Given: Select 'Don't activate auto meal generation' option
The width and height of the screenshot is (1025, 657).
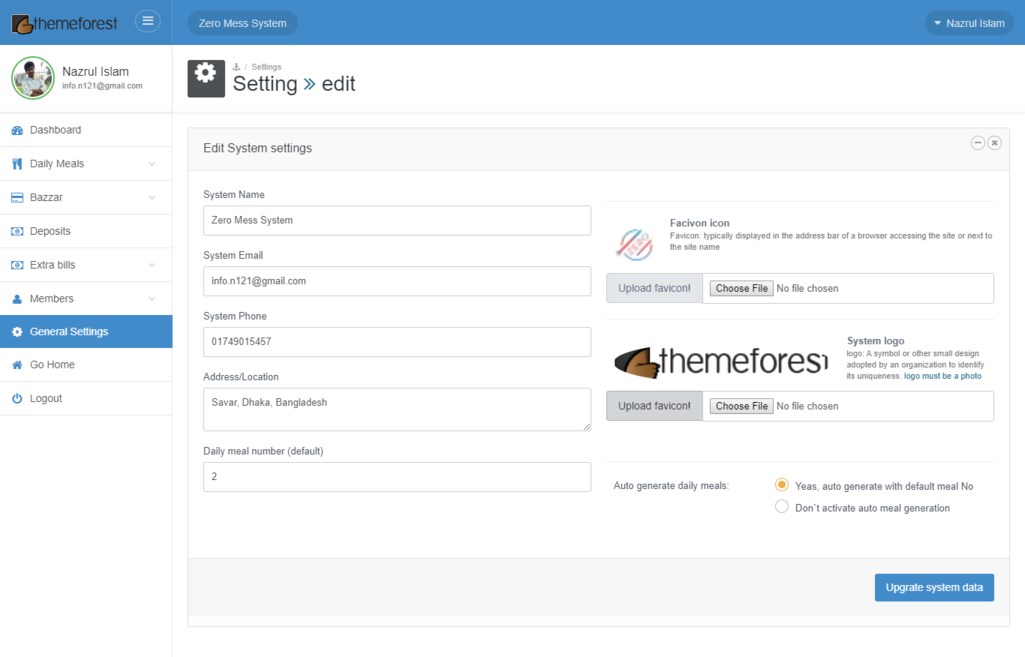Looking at the screenshot, I should 782,507.
